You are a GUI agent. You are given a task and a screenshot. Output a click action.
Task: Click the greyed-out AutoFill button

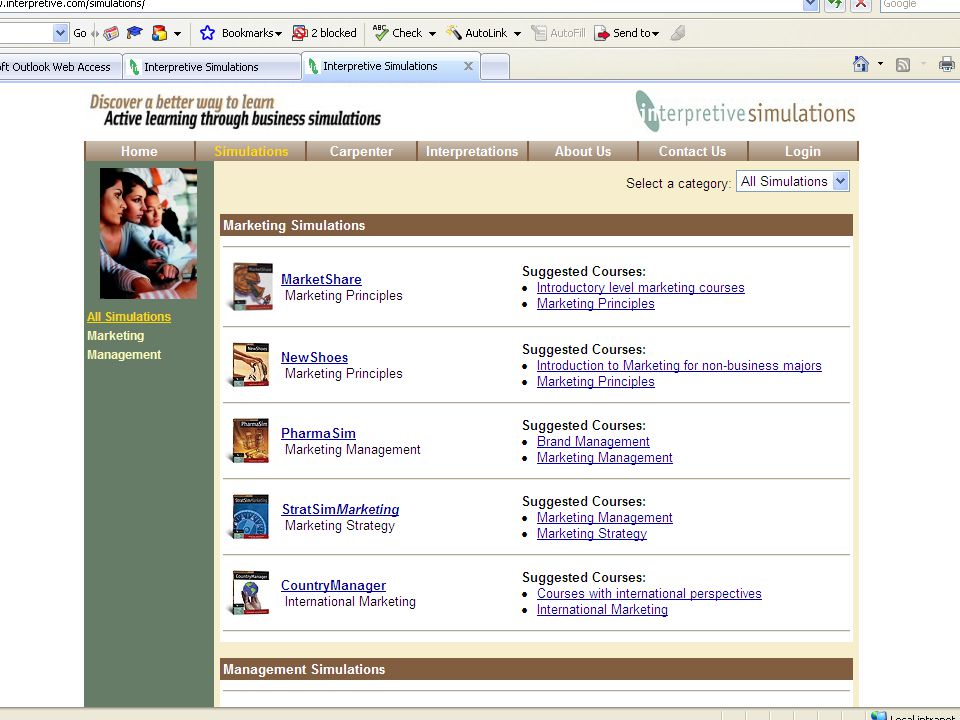(558, 33)
